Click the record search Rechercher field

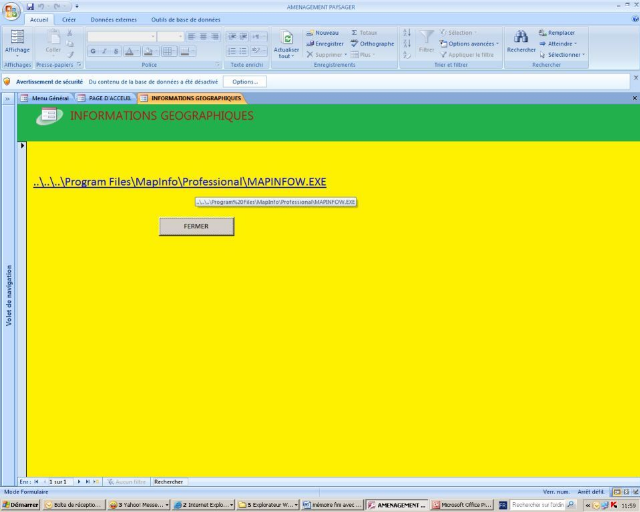(169, 482)
